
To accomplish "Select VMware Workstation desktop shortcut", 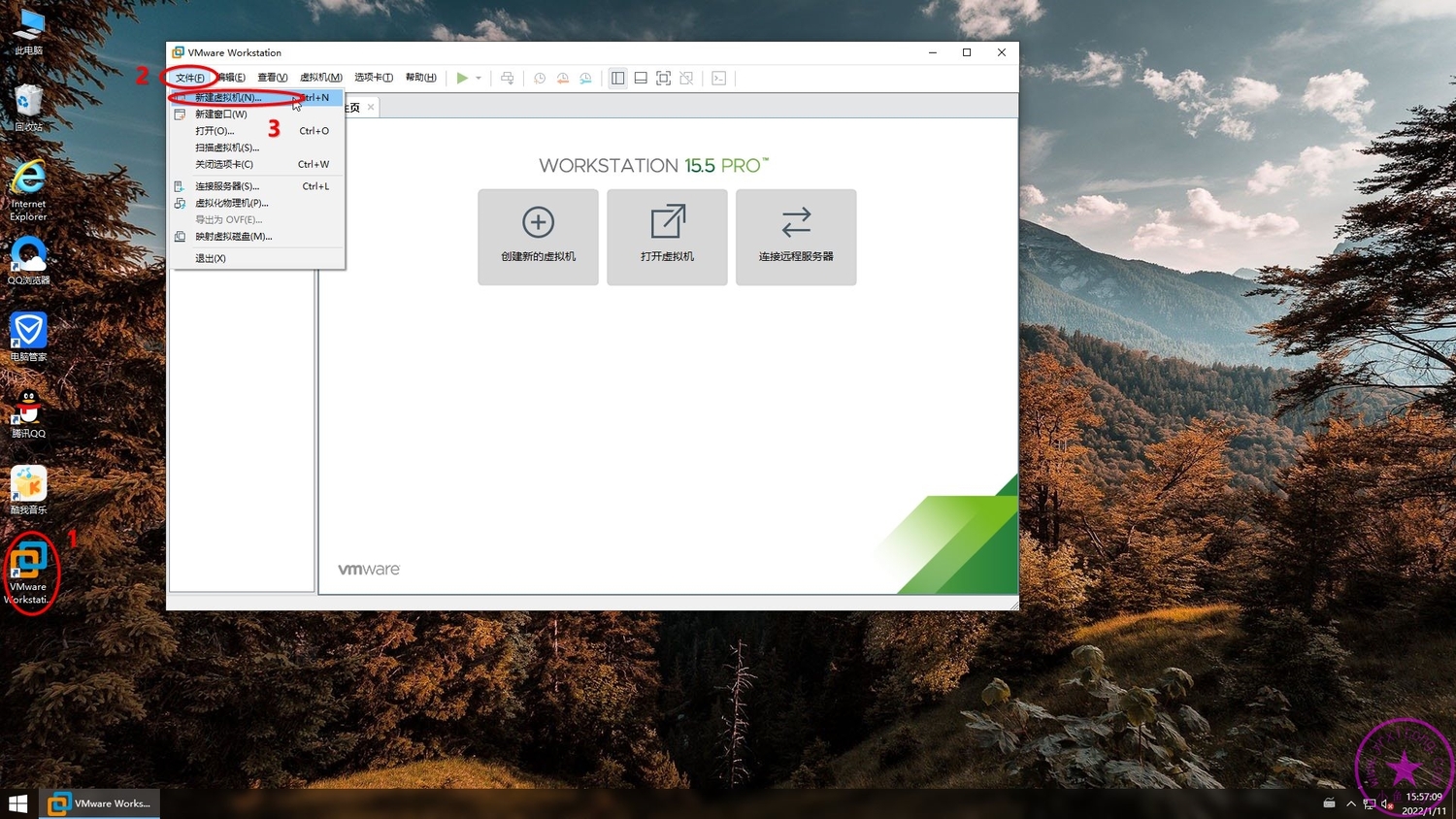I will 29,573.
